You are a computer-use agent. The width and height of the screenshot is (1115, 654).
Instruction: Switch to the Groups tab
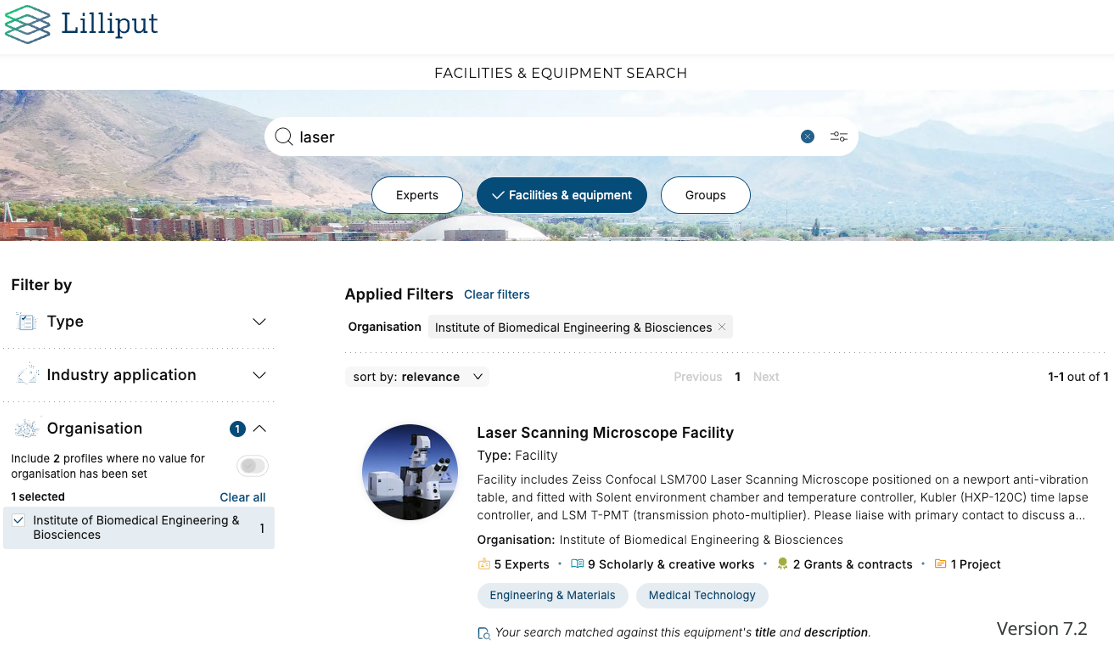click(x=705, y=195)
